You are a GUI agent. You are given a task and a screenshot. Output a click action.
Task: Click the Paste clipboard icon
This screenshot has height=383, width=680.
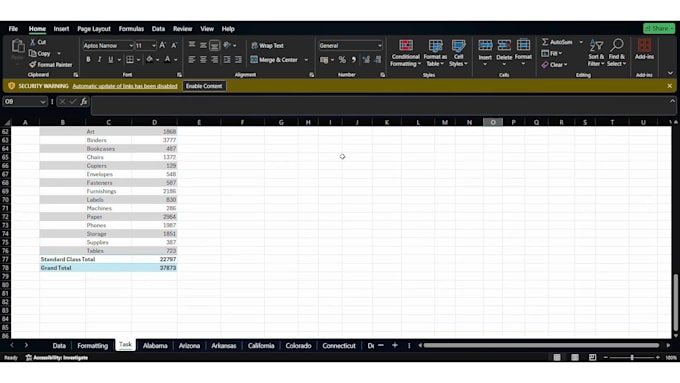tap(18, 46)
